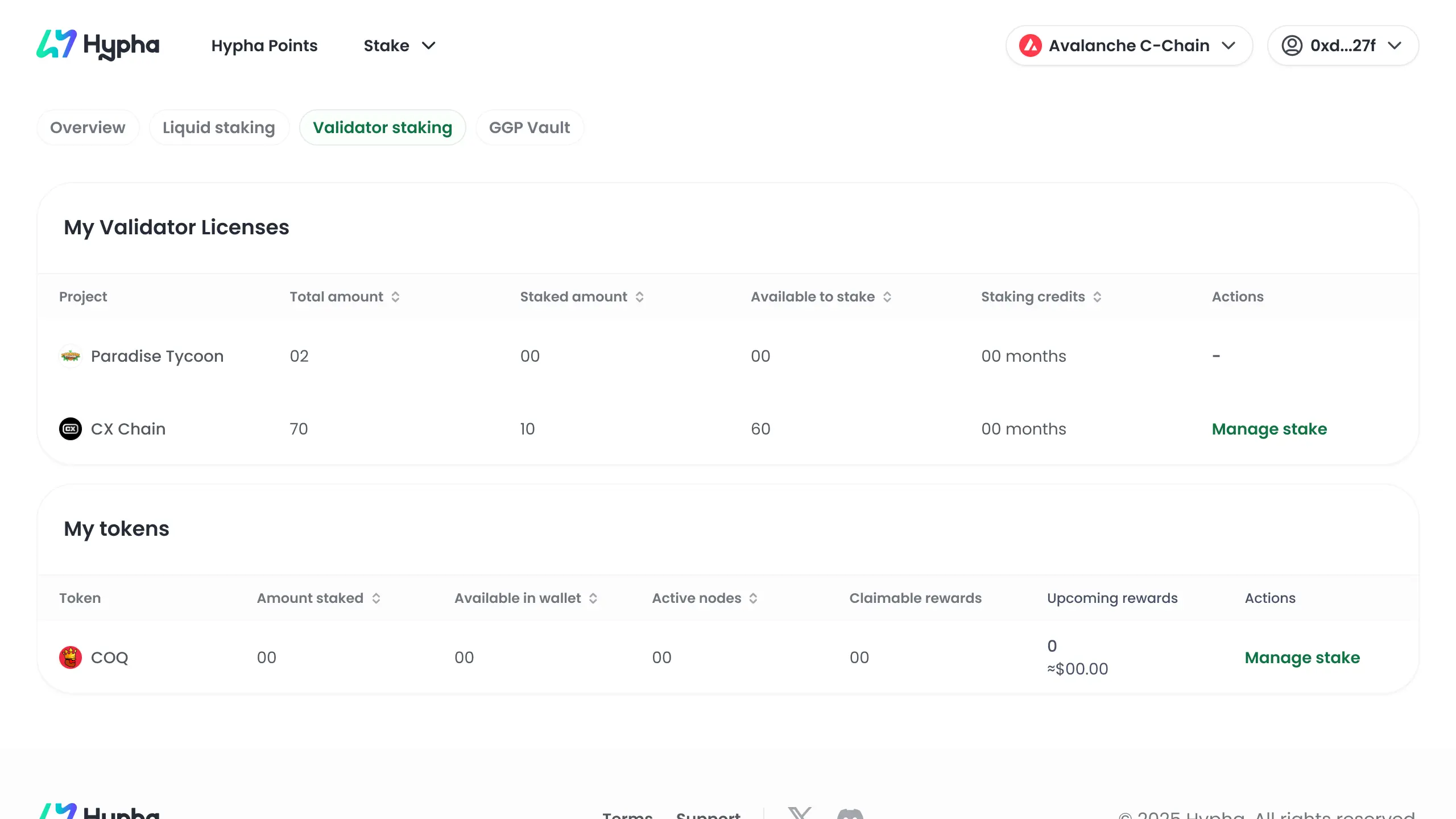Click the Project column header
Screen dimensions: 1456x819
[x=83, y=297]
